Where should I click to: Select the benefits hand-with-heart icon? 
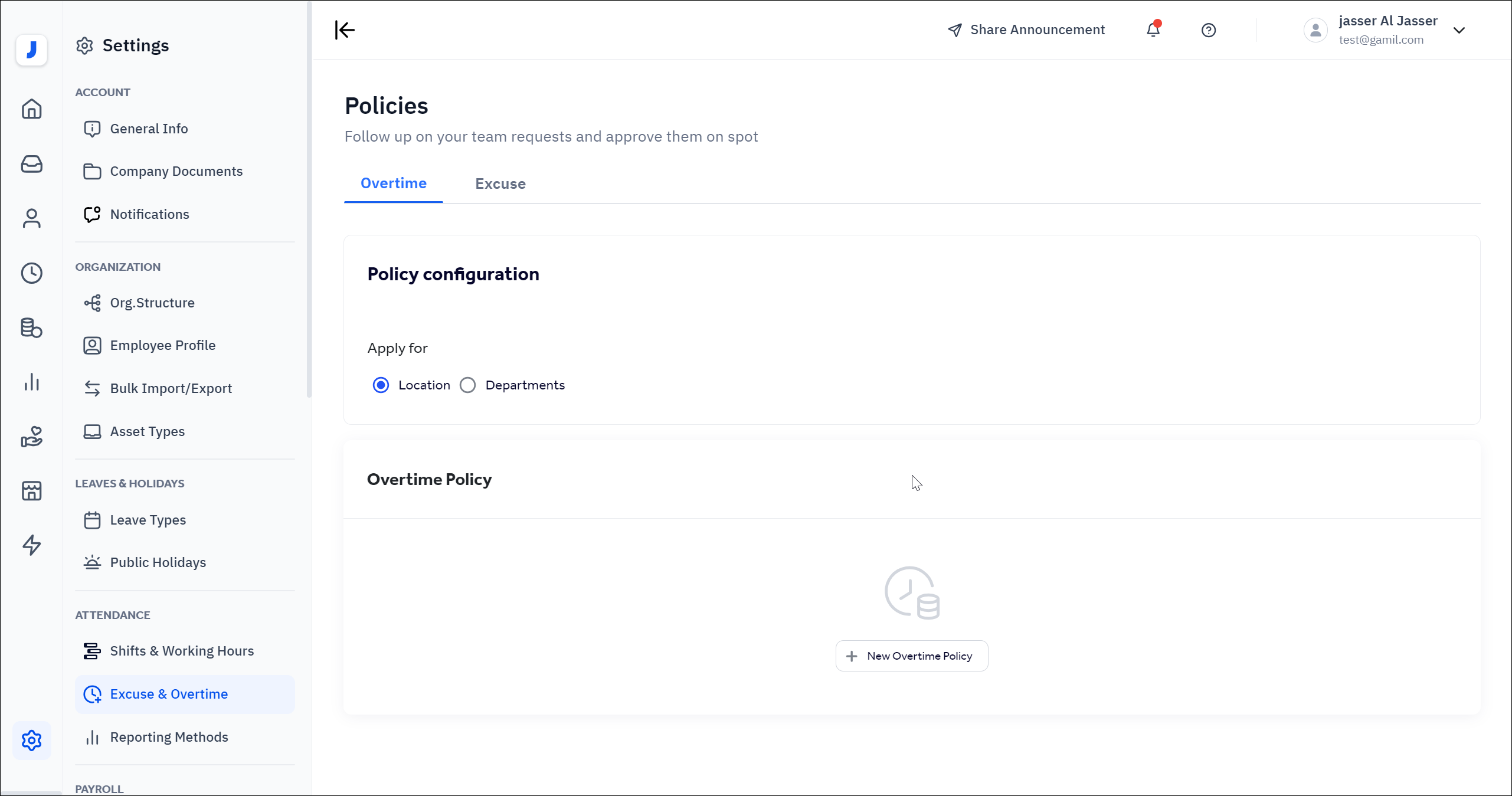point(31,437)
